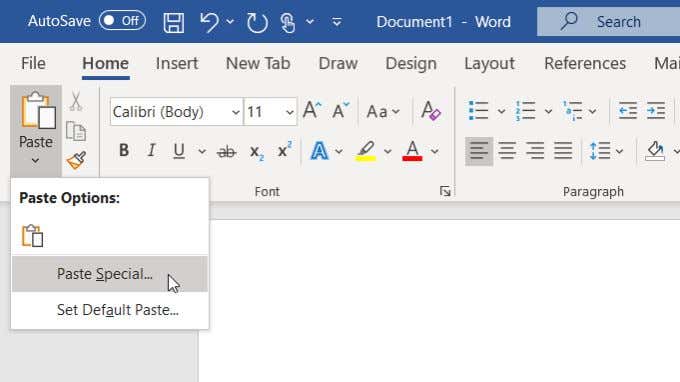Switch to the References tab

(585, 63)
